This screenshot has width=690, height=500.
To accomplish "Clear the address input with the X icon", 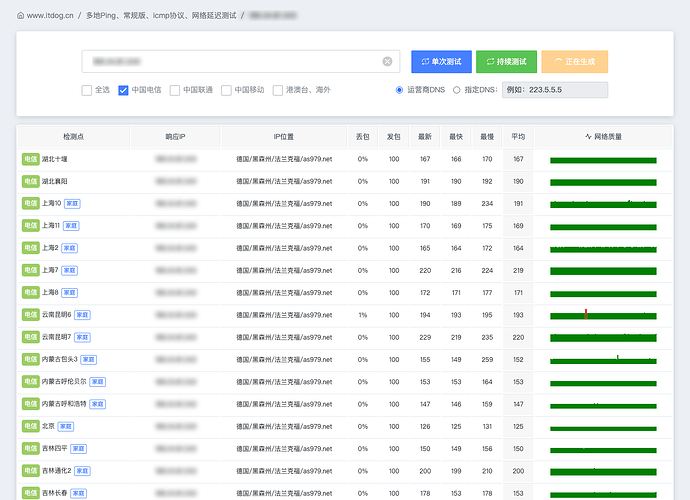I will [x=387, y=62].
